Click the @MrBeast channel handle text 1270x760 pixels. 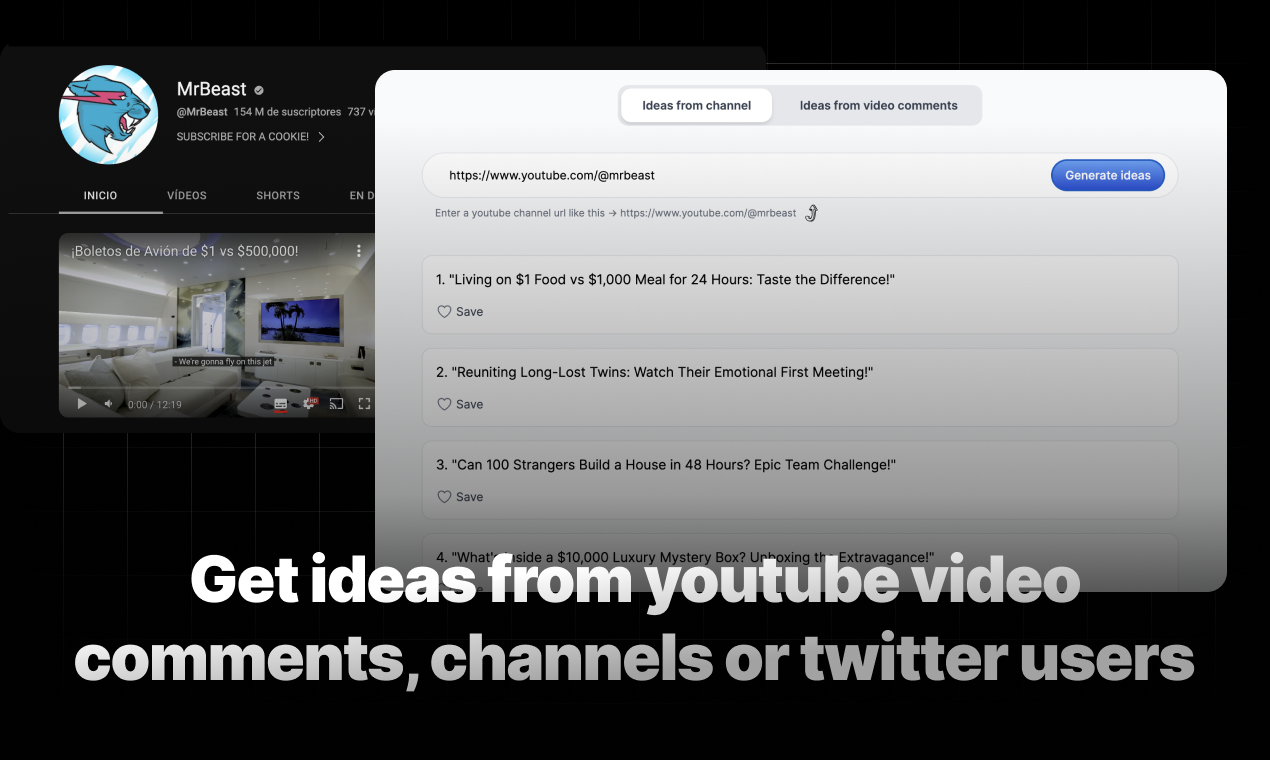tap(202, 112)
